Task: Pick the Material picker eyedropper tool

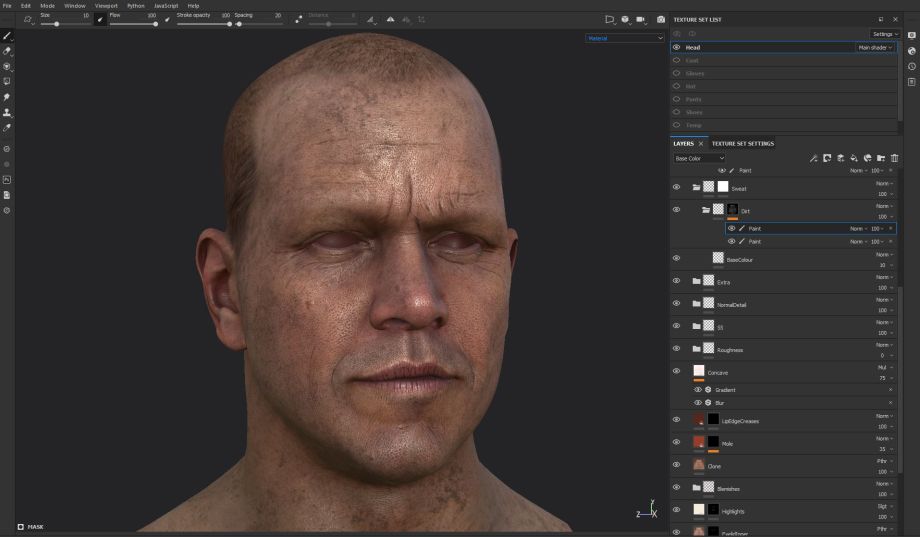Action: 7,128
